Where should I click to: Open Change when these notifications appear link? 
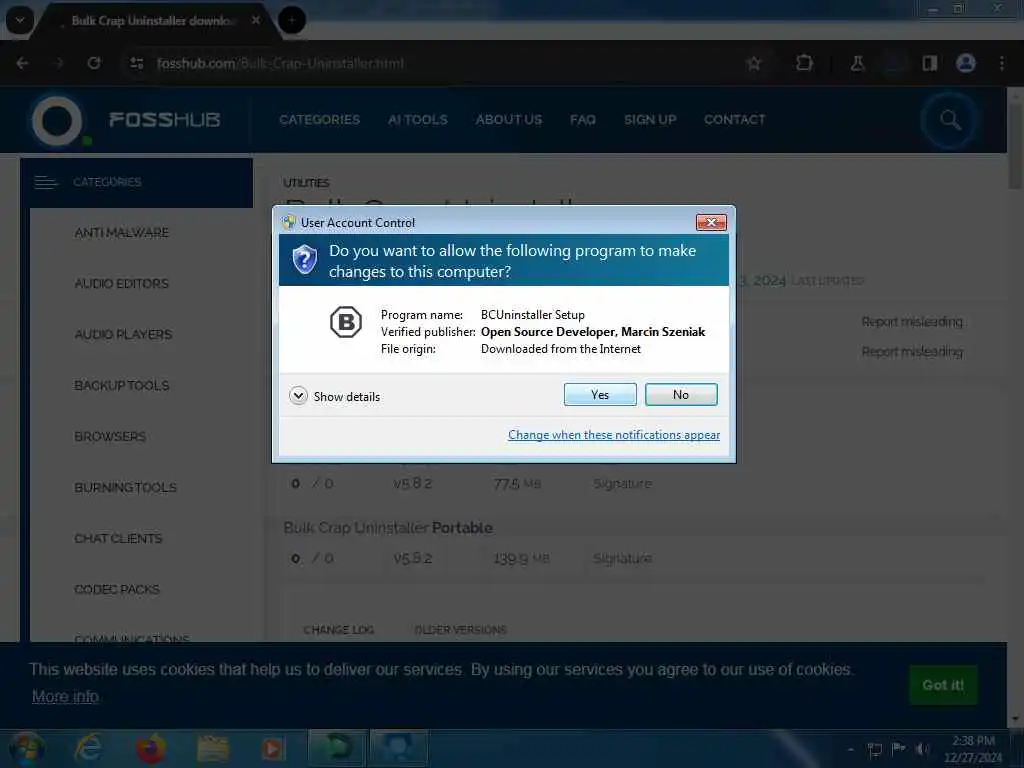coord(614,435)
